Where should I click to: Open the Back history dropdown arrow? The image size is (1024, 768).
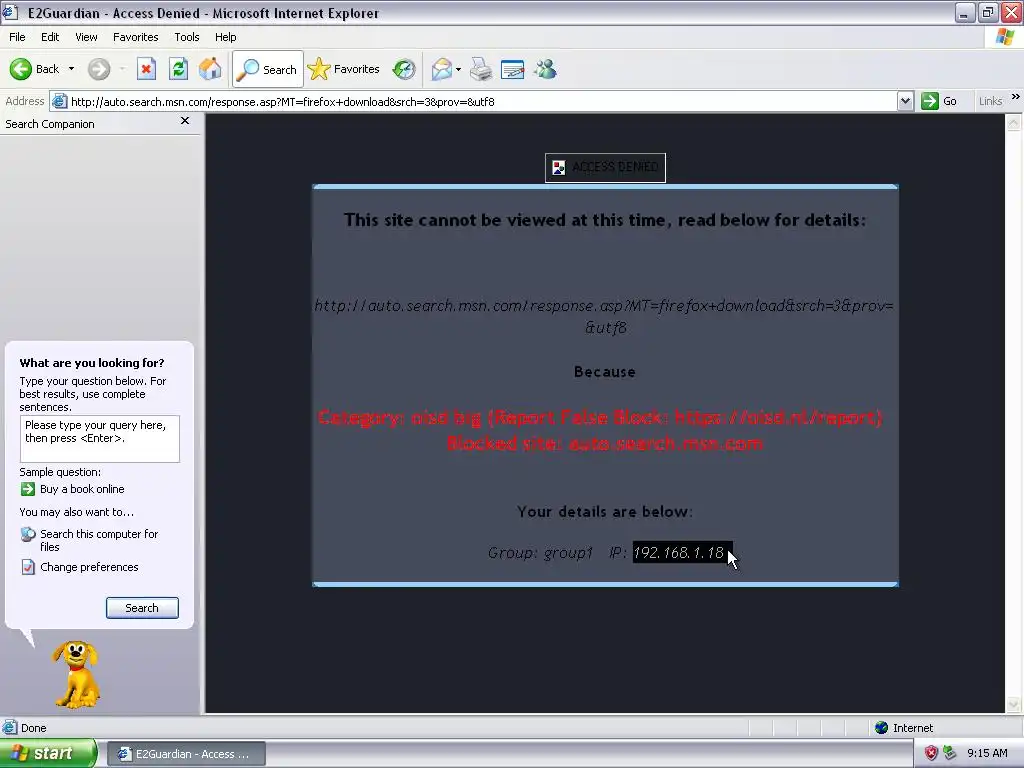coord(71,69)
